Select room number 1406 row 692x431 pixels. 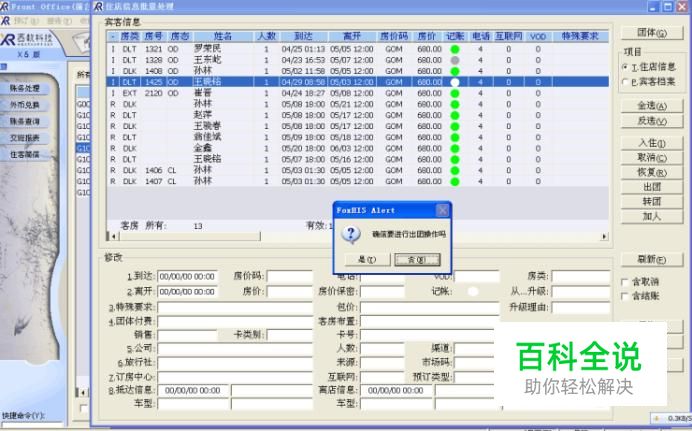tap(357, 170)
